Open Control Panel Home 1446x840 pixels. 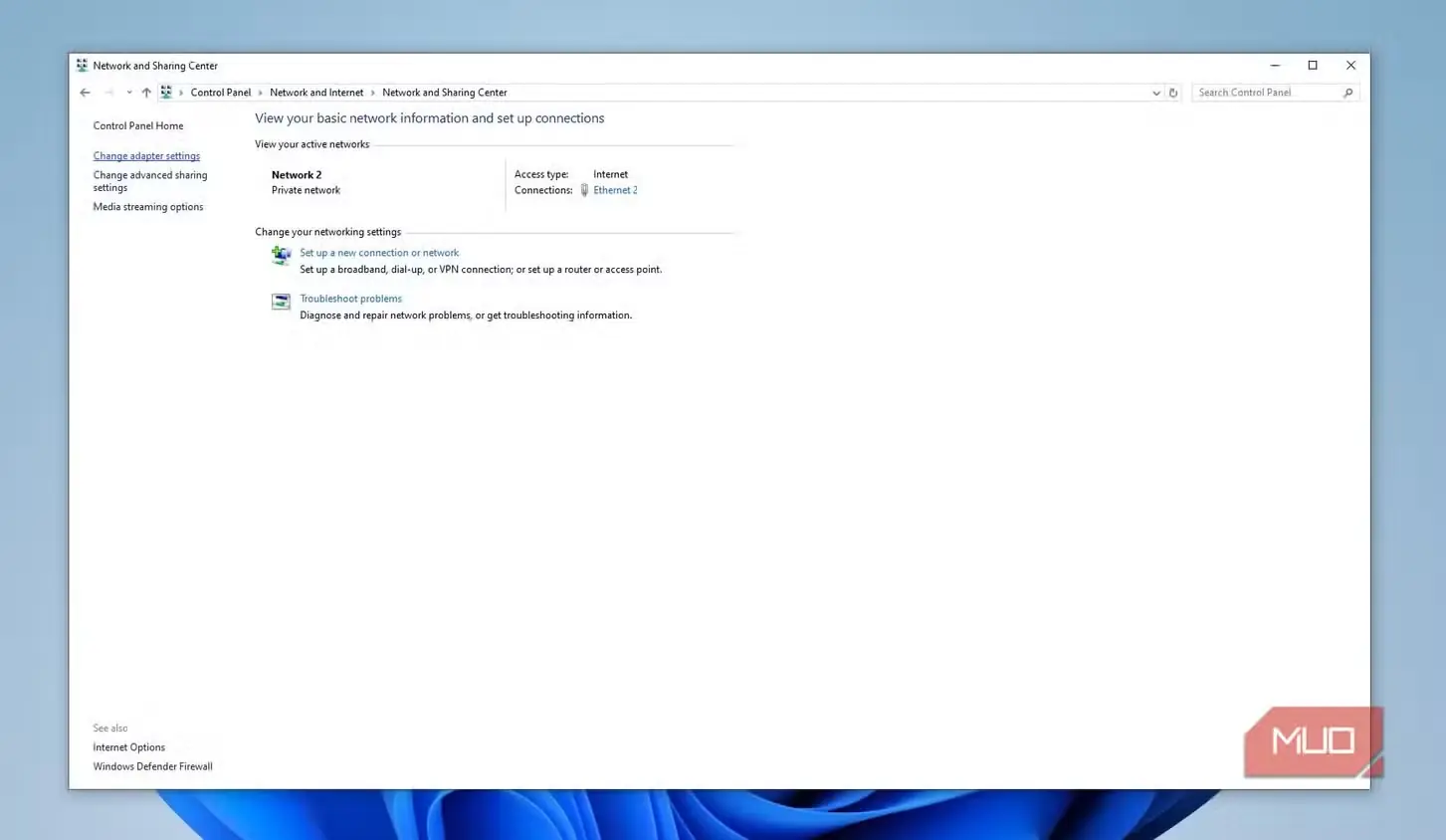(138, 126)
